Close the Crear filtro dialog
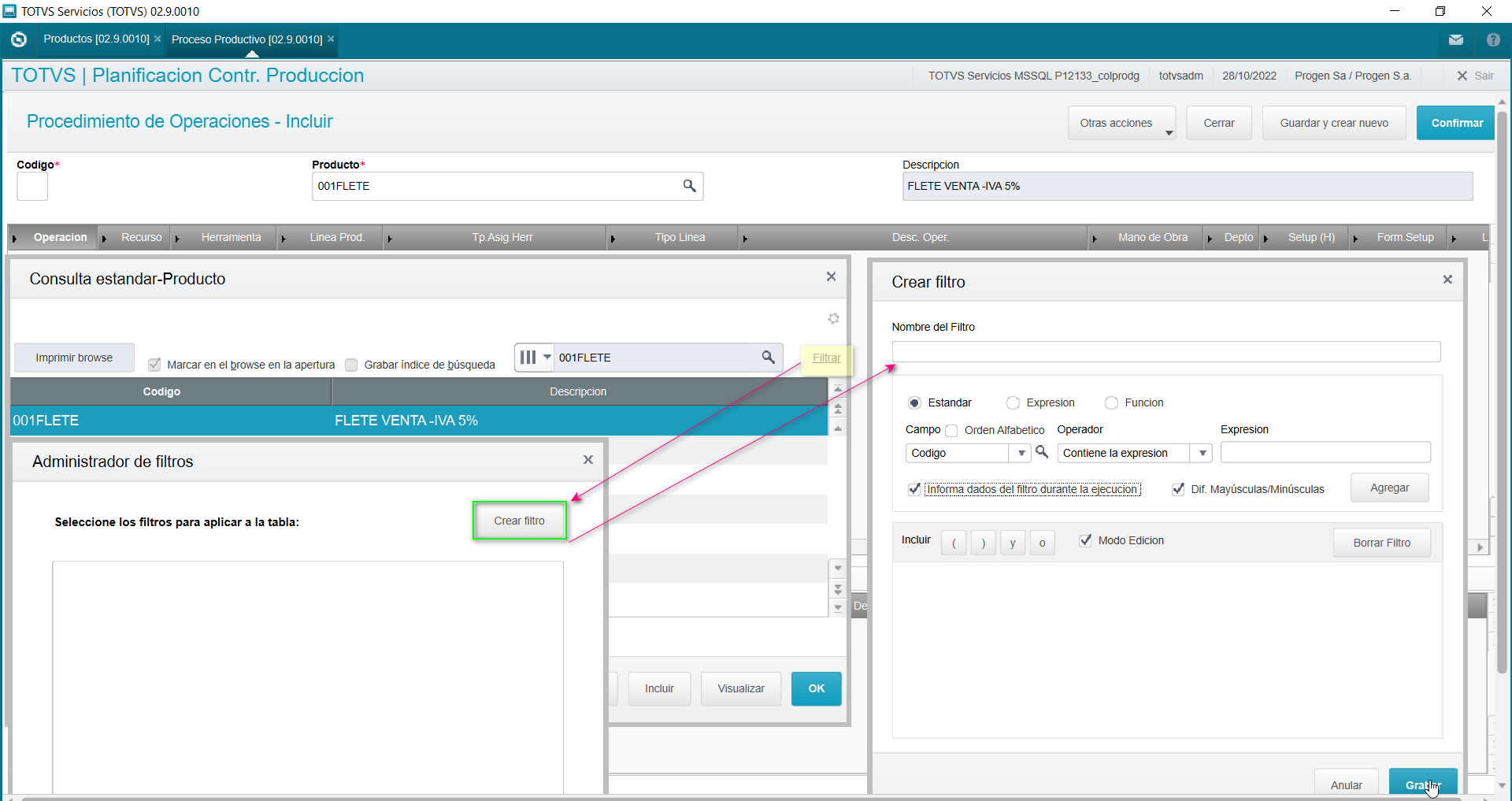 pyautogui.click(x=1447, y=279)
